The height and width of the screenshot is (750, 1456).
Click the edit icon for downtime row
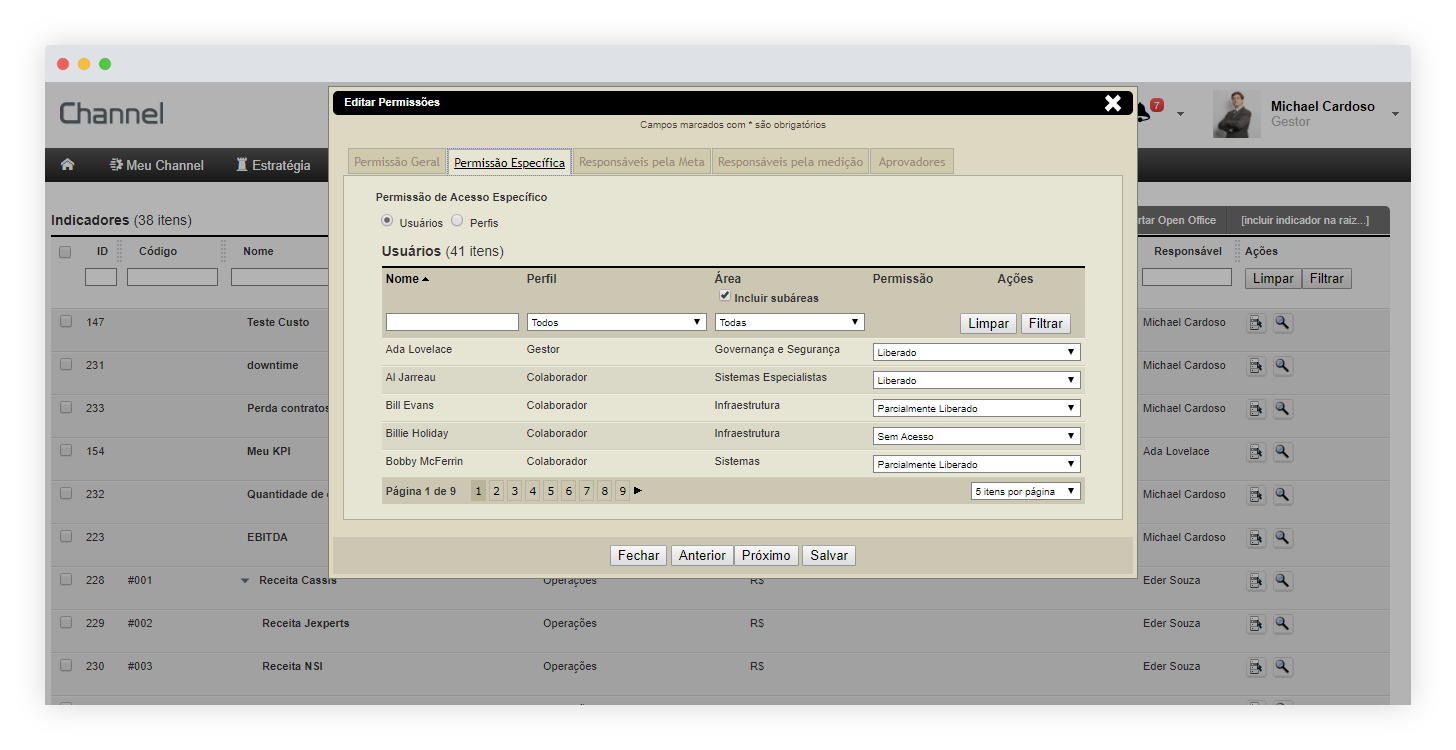coord(1256,366)
